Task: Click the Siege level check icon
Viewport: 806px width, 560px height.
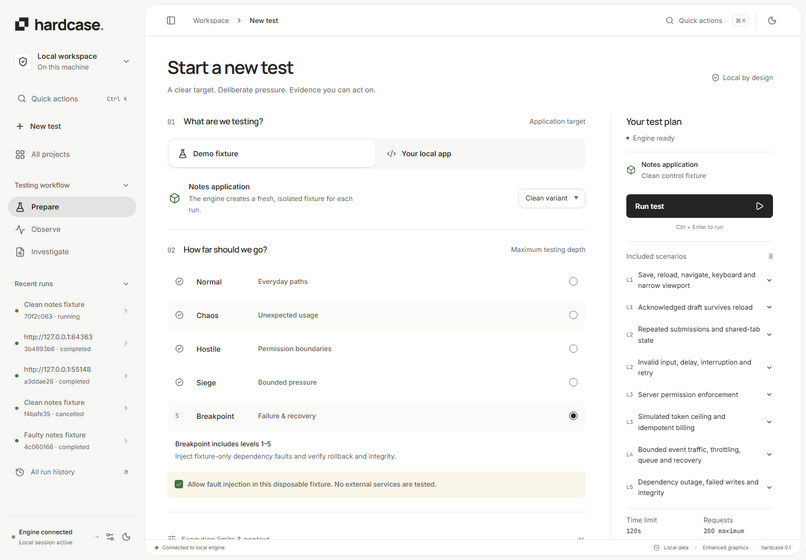Action: pos(179,382)
